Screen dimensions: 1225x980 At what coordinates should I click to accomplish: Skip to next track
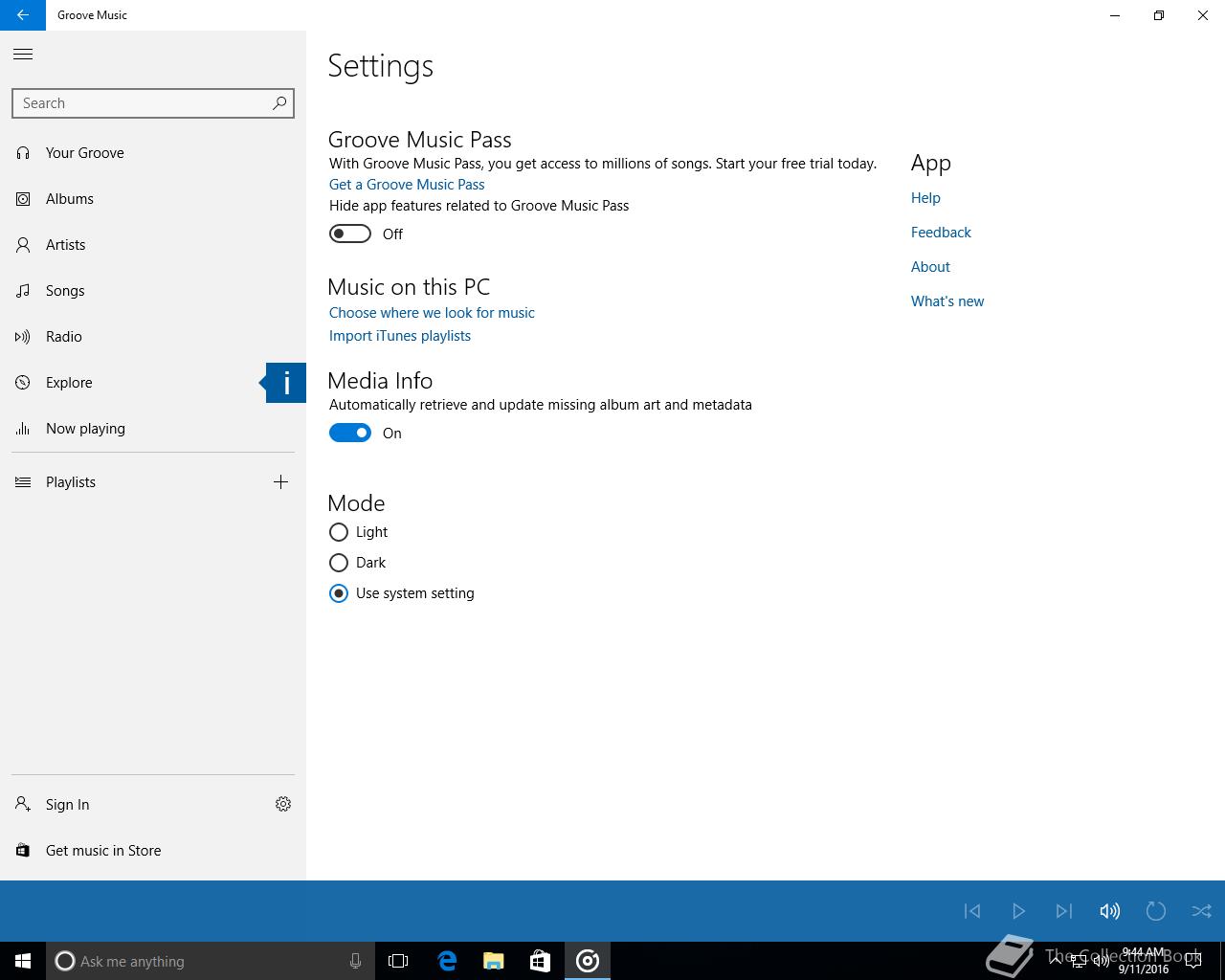click(1064, 911)
